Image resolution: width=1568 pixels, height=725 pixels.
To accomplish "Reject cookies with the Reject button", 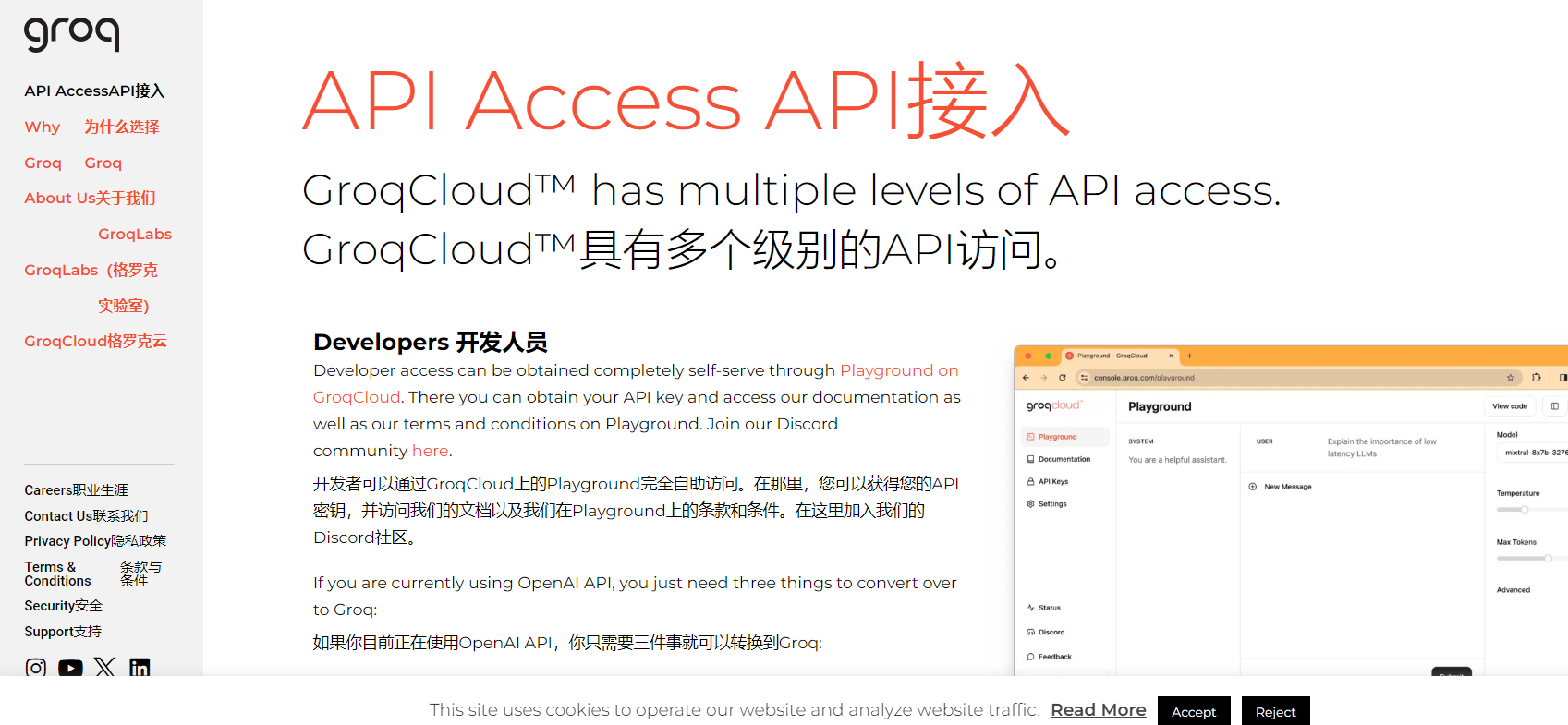I will [x=1275, y=711].
